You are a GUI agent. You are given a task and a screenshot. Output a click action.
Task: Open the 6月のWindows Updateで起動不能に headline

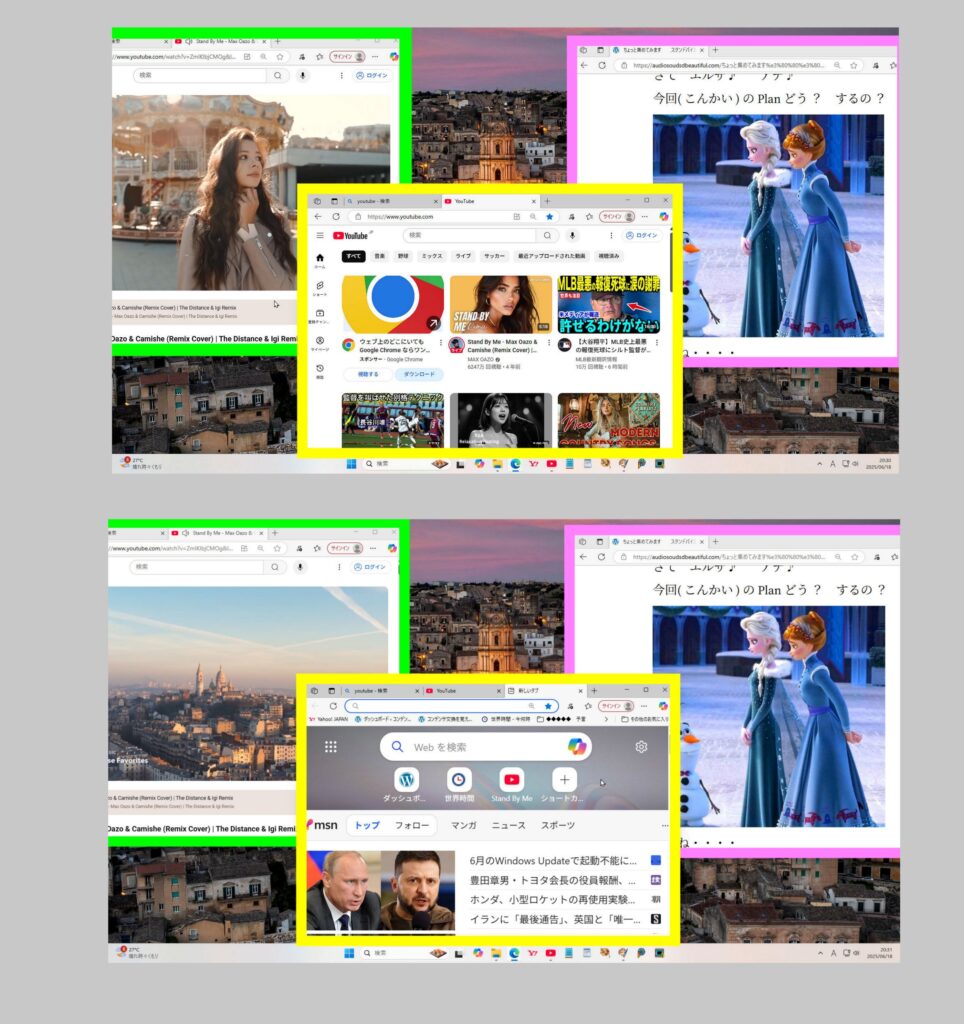click(553, 861)
